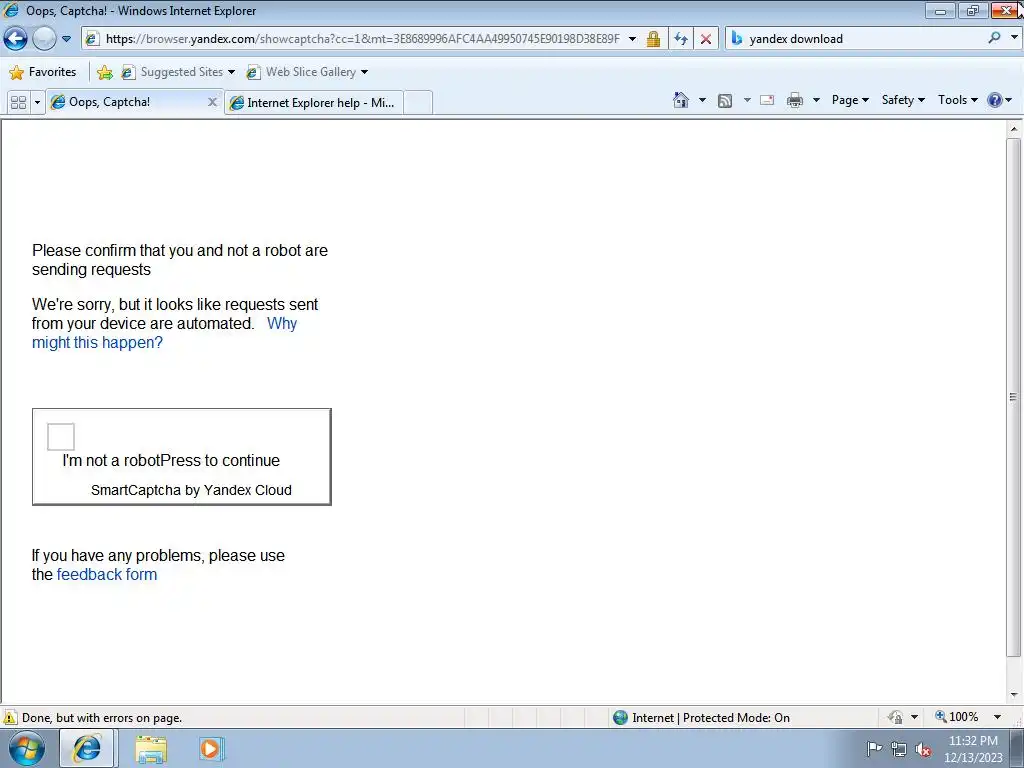Screen dimensions: 1024x768
Task: Click the Action Center flag tray icon
Action: (x=874, y=748)
